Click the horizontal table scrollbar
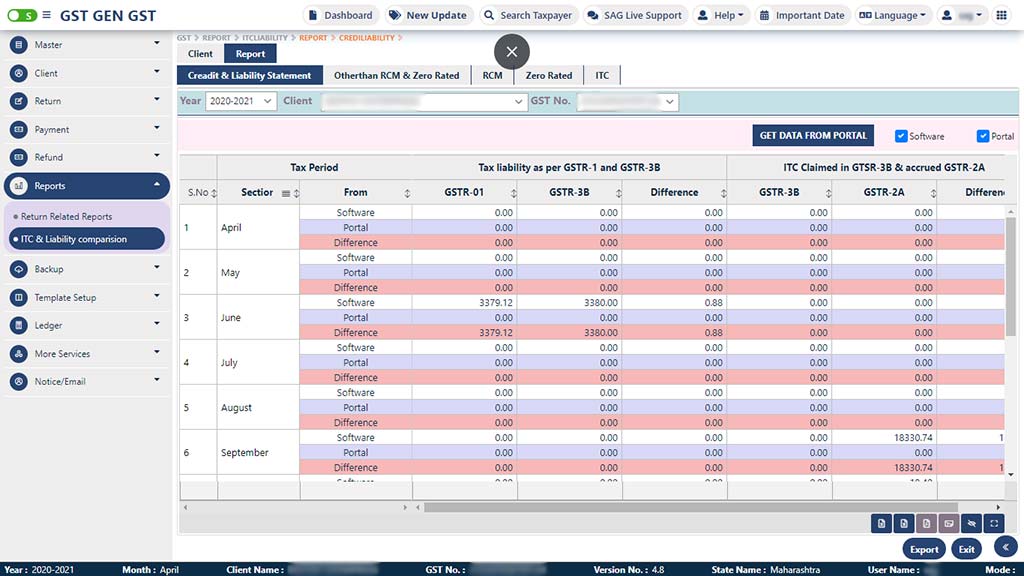This screenshot has height=576, width=1024. coord(690,507)
